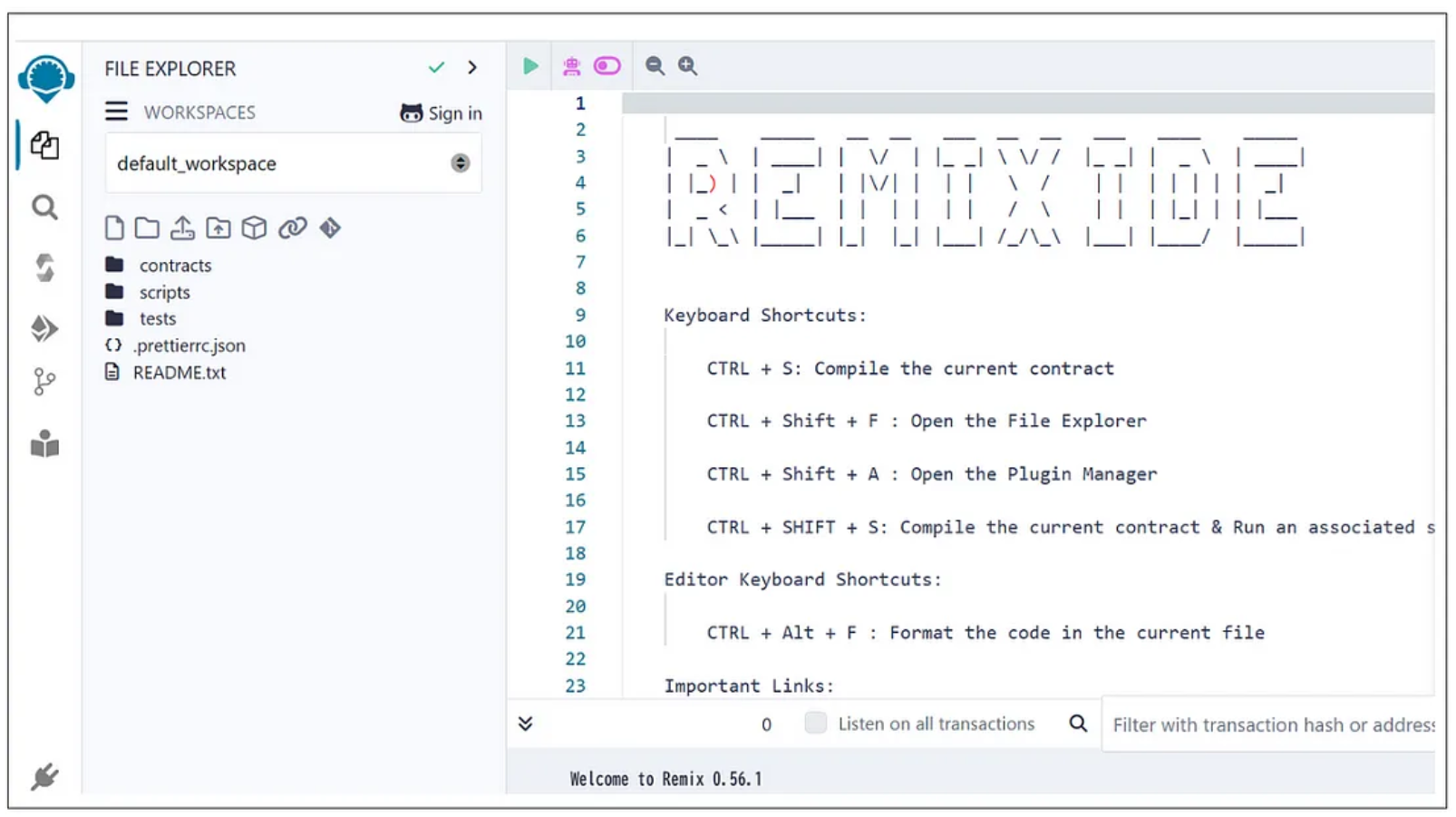Check Listen on all transactions
This screenshot has width=1456, height=817.
click(815, 723)
